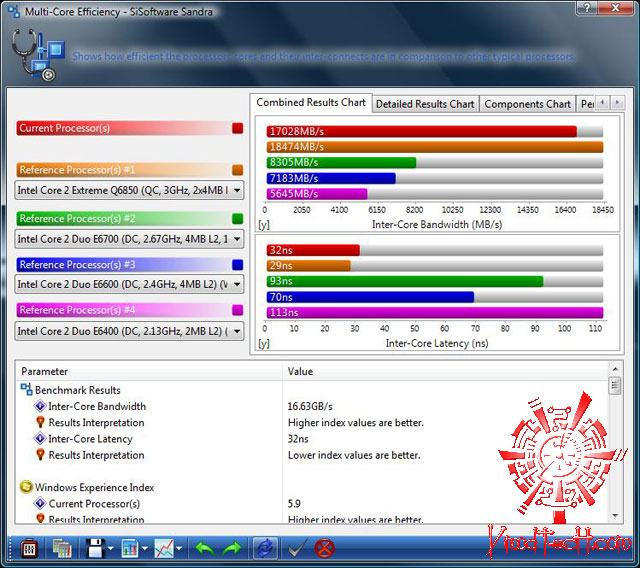Click the 16.63GB/s value
This screenshot has width=640, height=568.
[310, 406]
